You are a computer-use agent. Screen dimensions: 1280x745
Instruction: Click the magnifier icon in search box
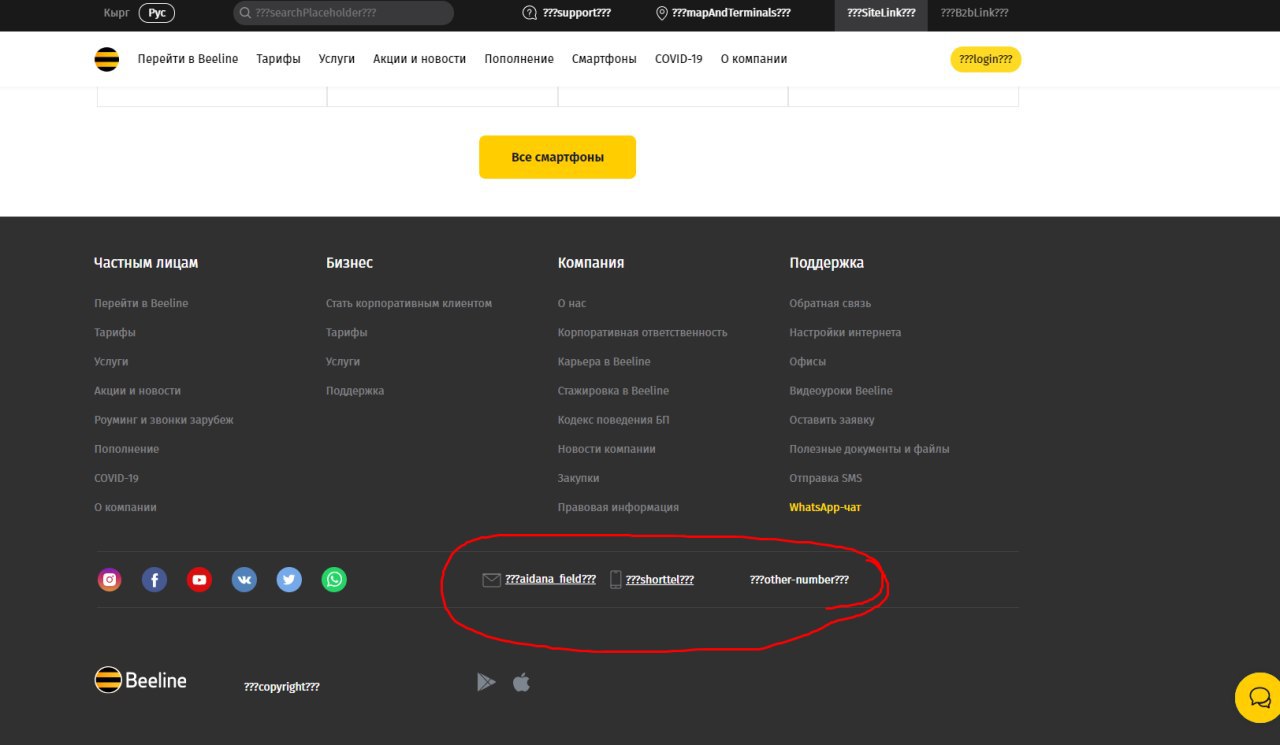point(245,13)
